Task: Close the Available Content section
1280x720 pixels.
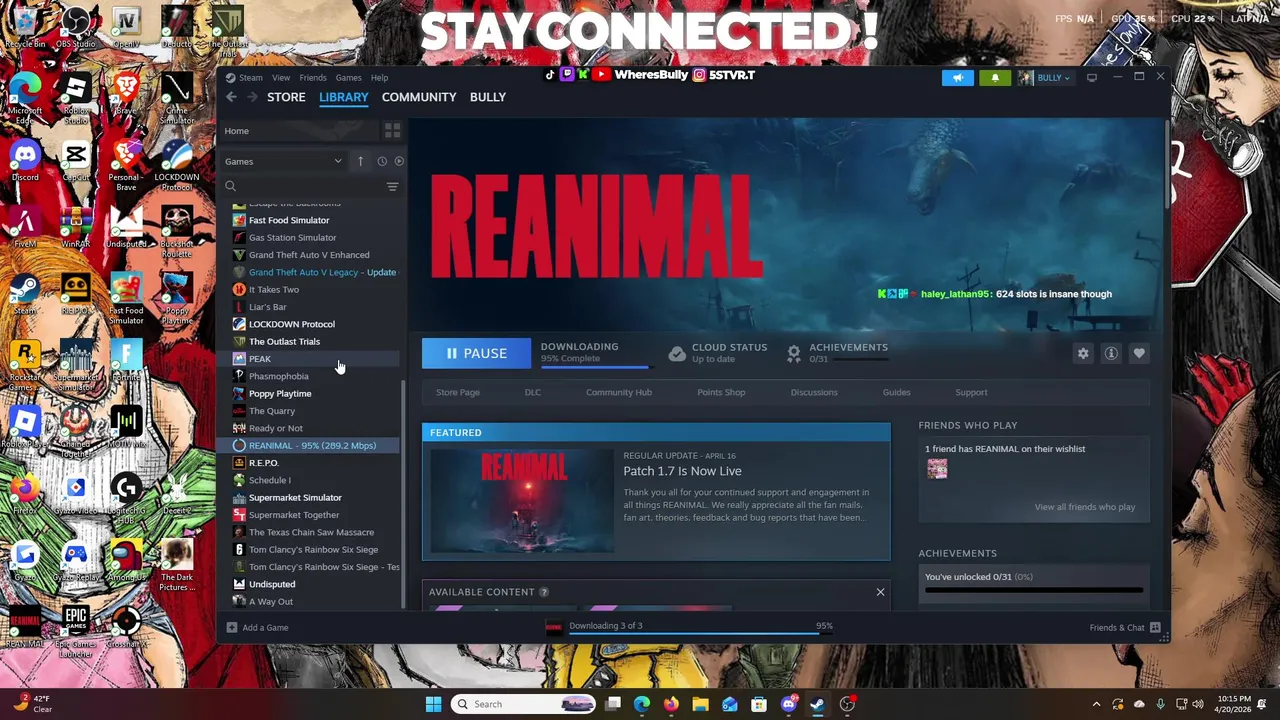Action: (880, 592)
